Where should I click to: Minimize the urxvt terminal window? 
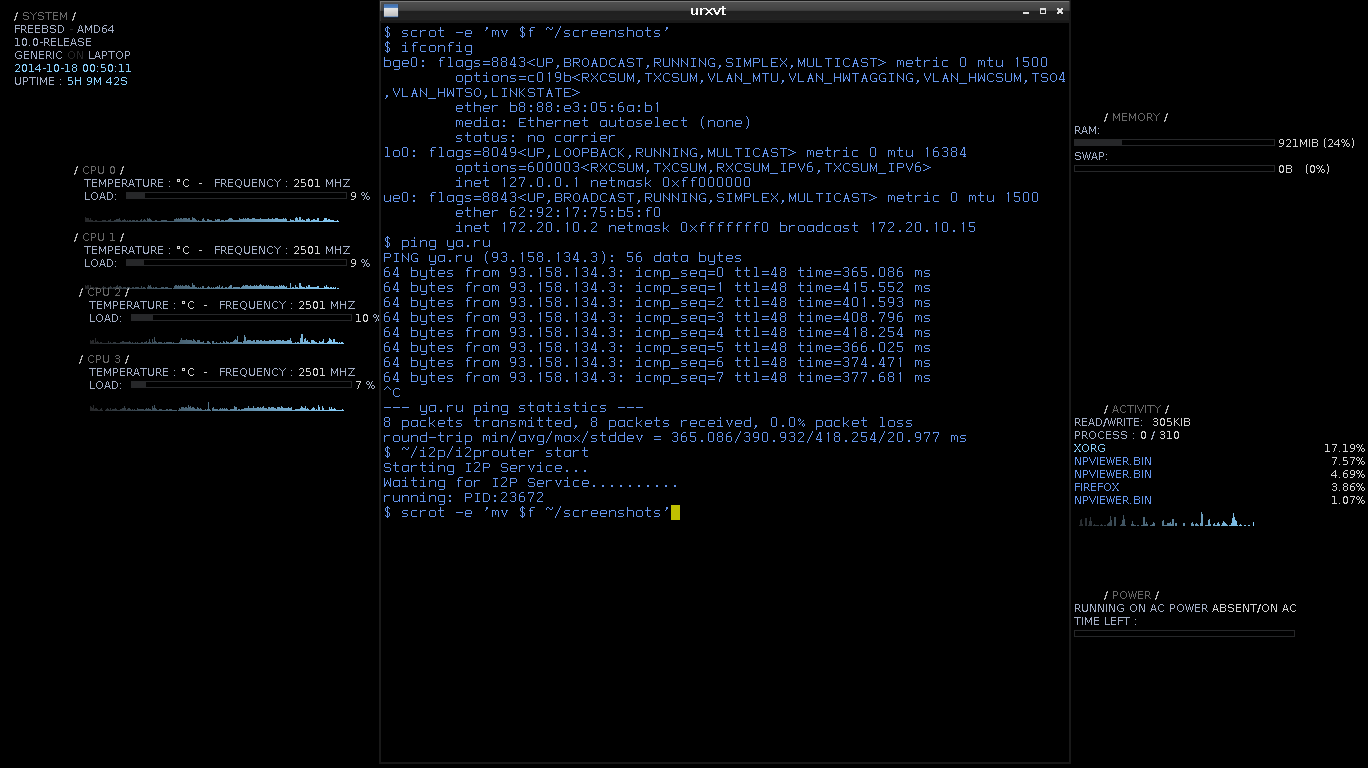pos(1026,11)
